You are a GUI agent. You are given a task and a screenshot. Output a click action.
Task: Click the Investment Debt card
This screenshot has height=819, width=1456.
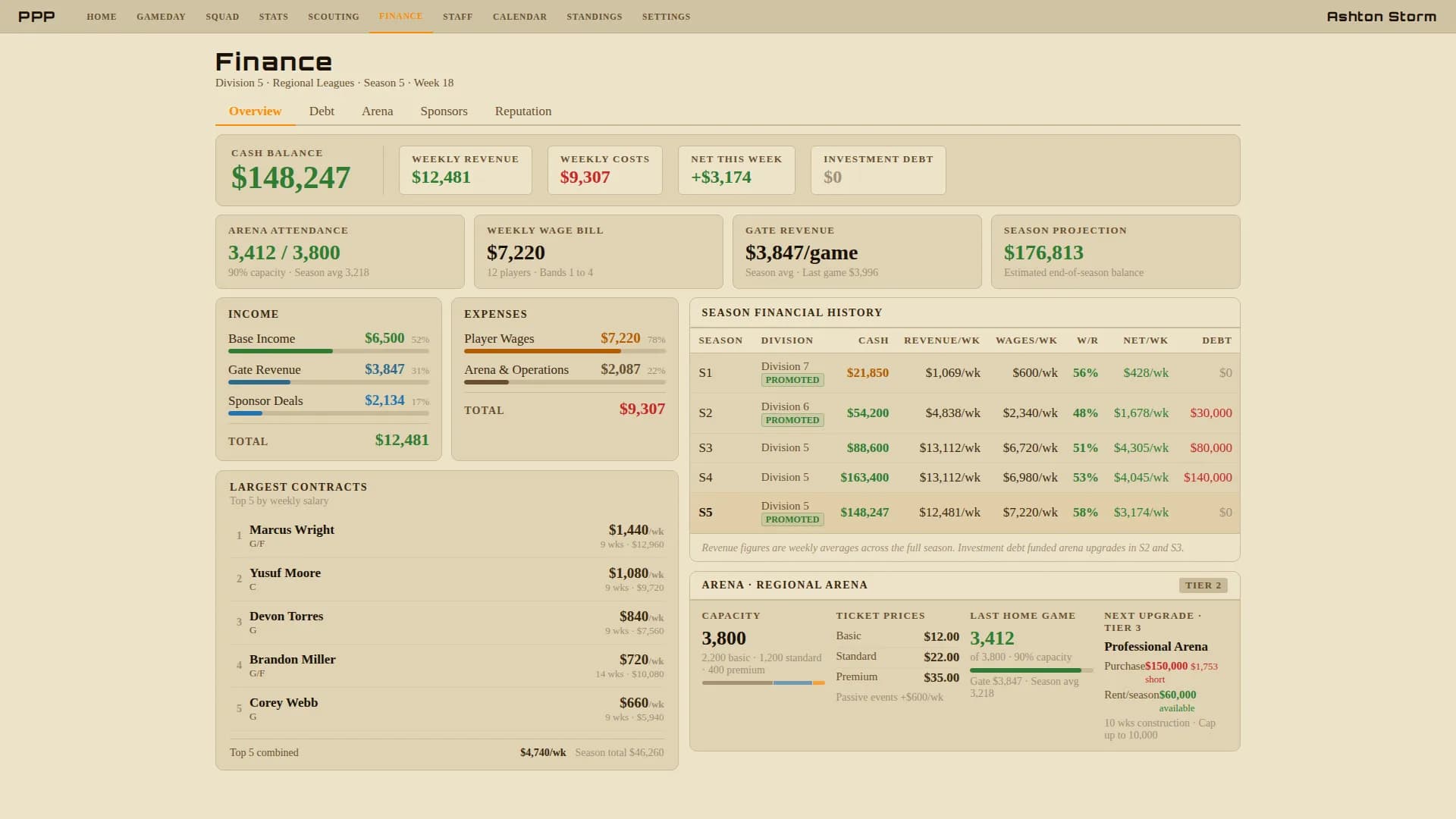point(878,171)
